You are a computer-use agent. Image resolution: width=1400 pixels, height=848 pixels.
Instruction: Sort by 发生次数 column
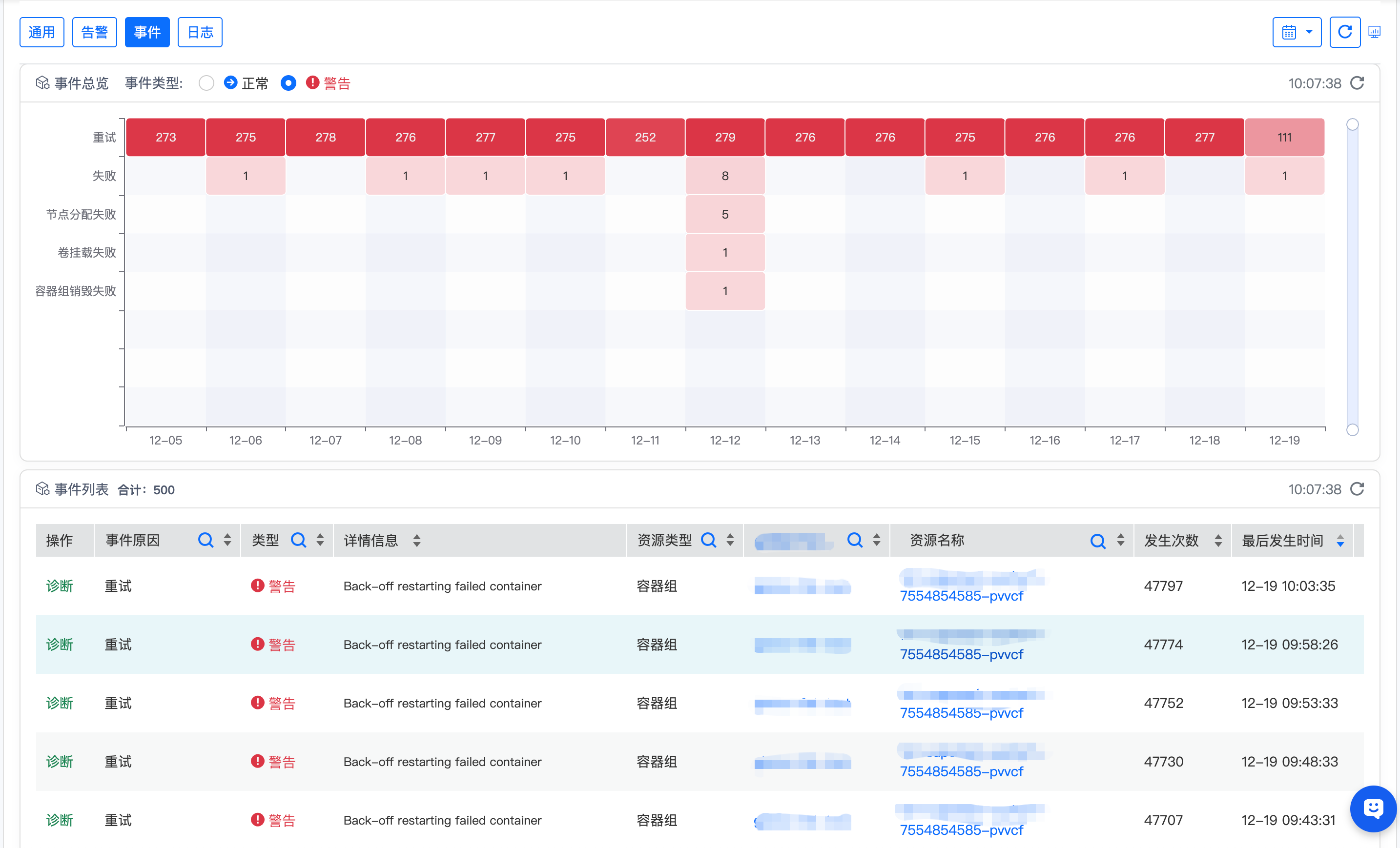pos(1217,540)
